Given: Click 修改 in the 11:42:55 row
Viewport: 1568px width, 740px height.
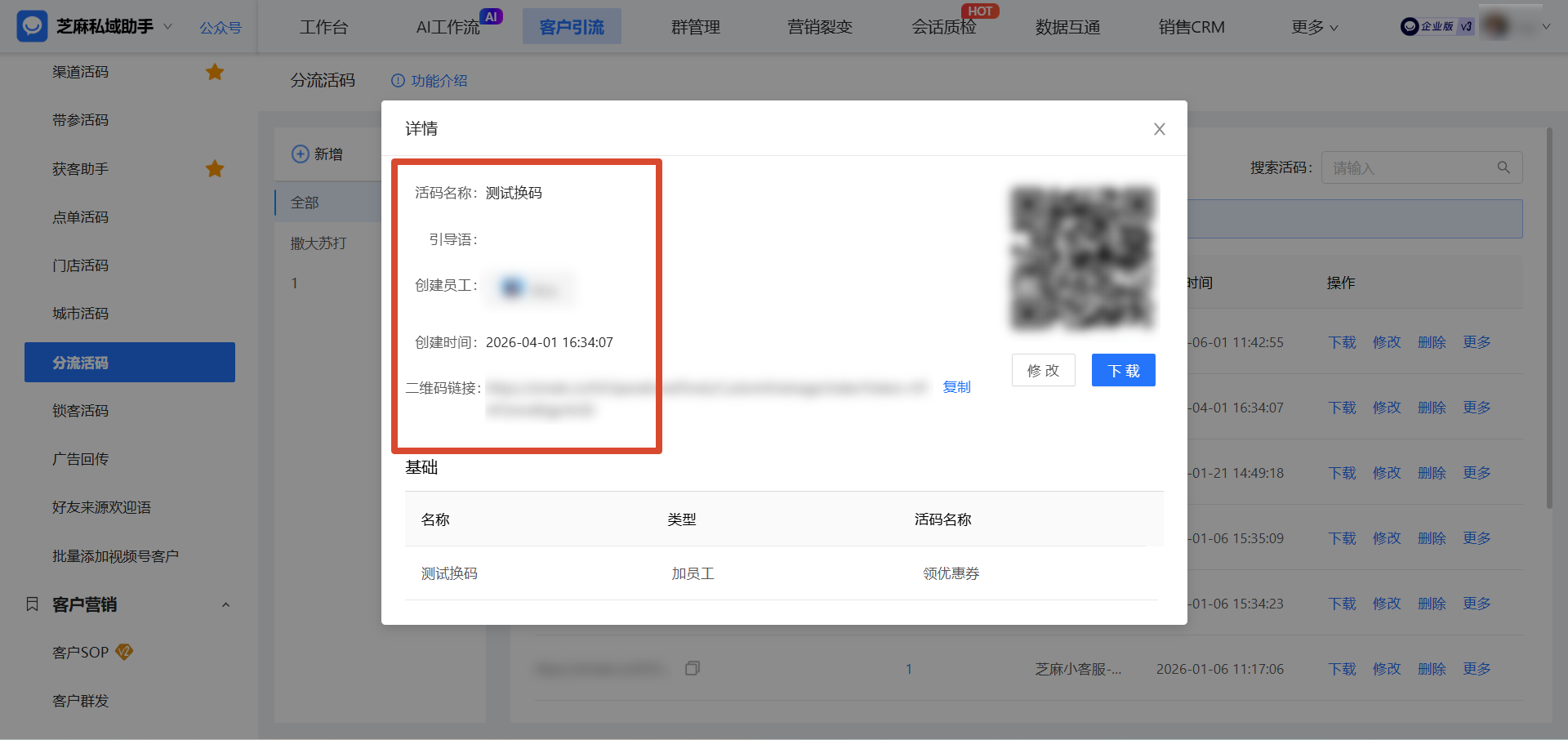Looking at the screenshot, I should 1387,342.
